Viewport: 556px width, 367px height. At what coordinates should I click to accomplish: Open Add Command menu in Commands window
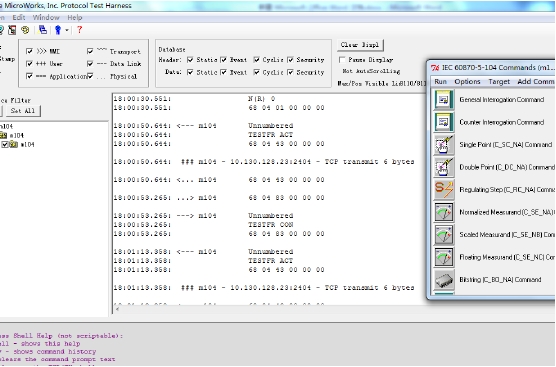(536, 82)
